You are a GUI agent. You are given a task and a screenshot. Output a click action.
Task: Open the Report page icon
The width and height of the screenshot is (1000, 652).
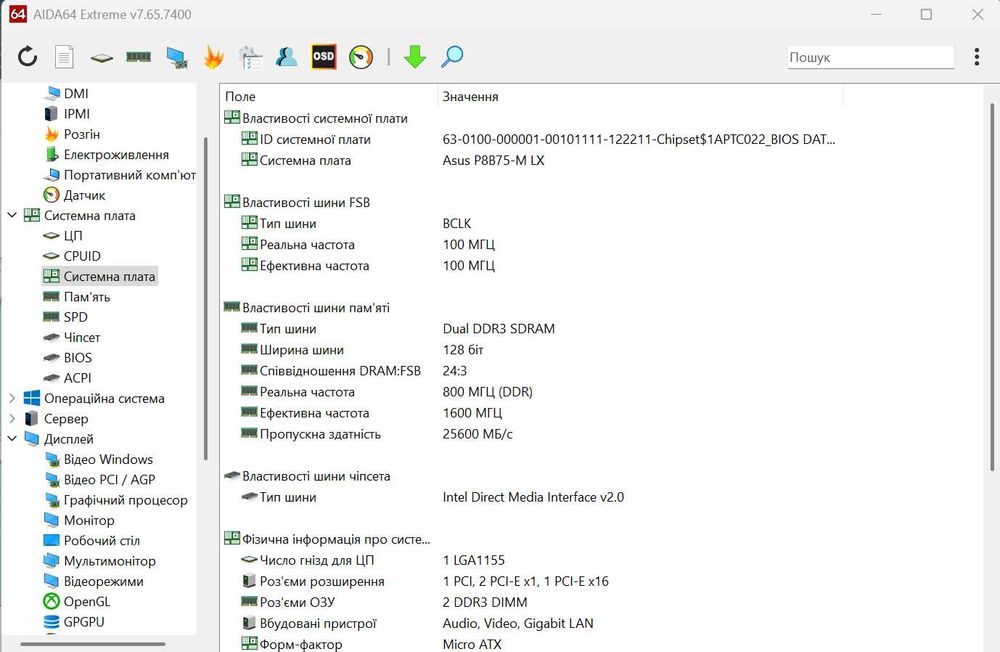[64, 57]
